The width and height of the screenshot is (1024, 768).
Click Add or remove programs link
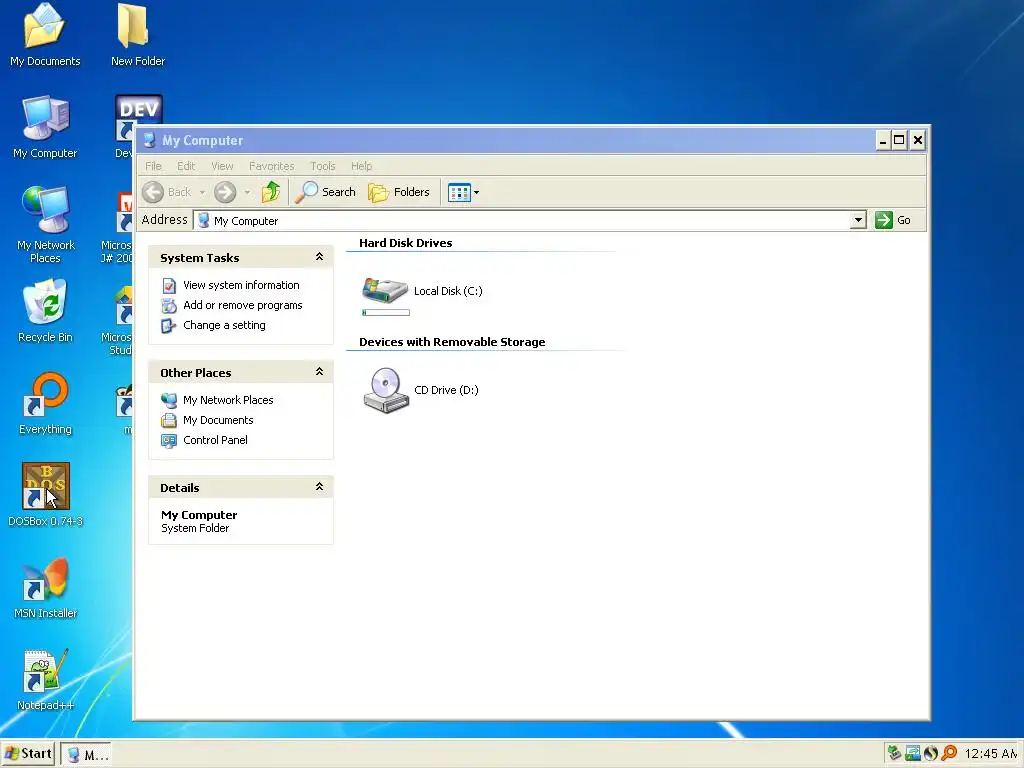[242, 305]
